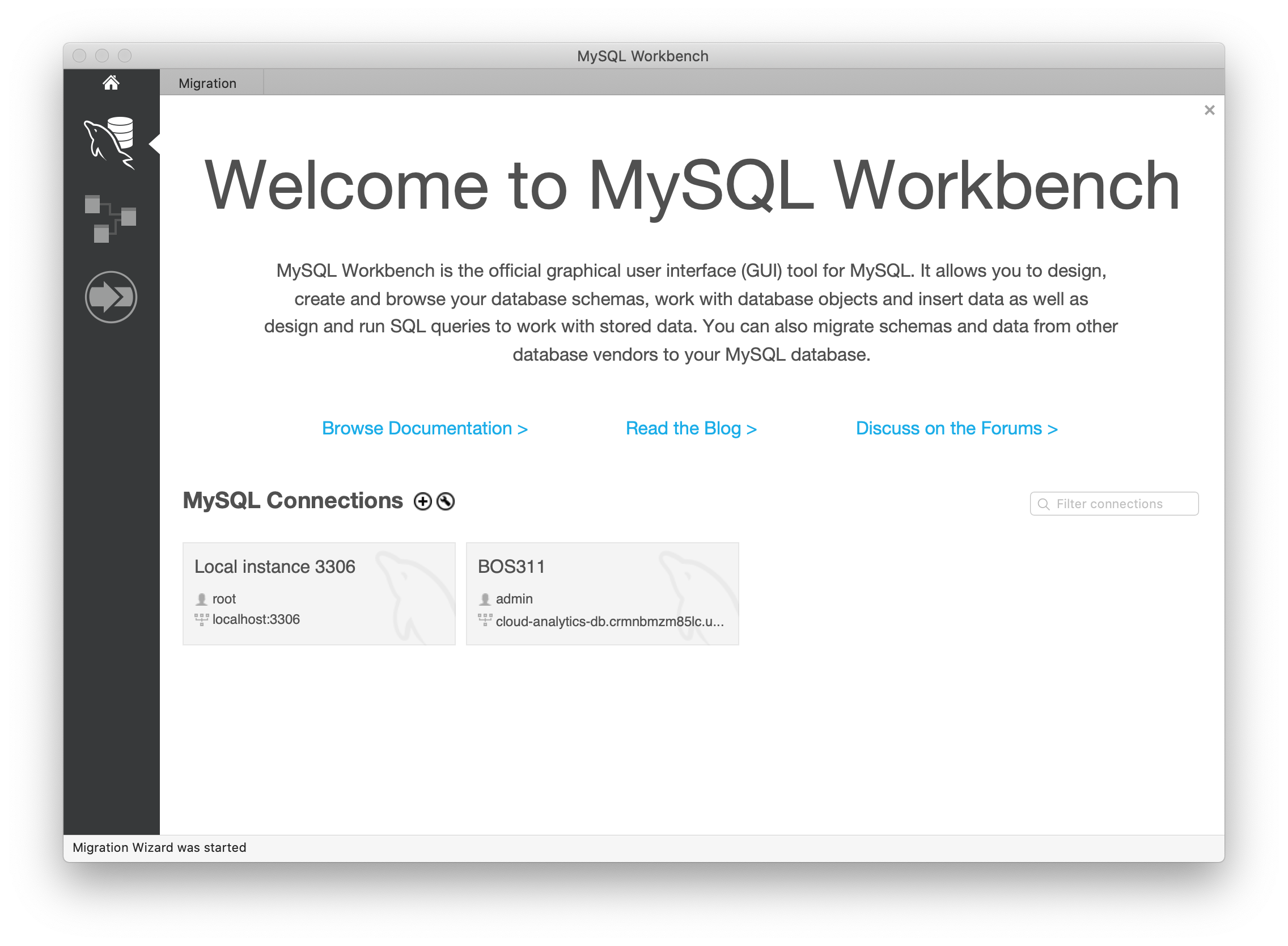Open the MySQL Connections dolphin sidebar icon
The image size is (1288, 946).
(111, 143)
